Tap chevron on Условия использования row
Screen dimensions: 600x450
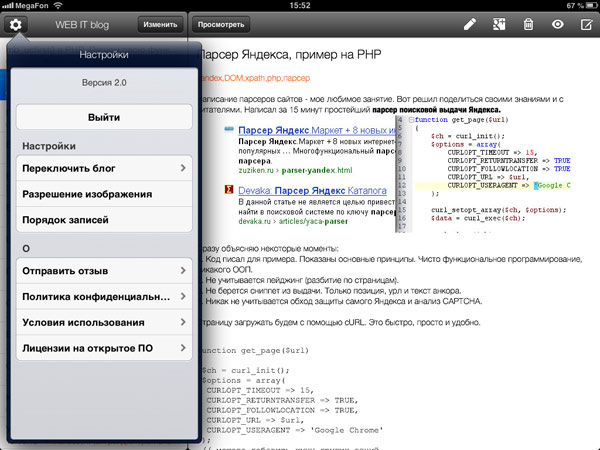point(183,322)
